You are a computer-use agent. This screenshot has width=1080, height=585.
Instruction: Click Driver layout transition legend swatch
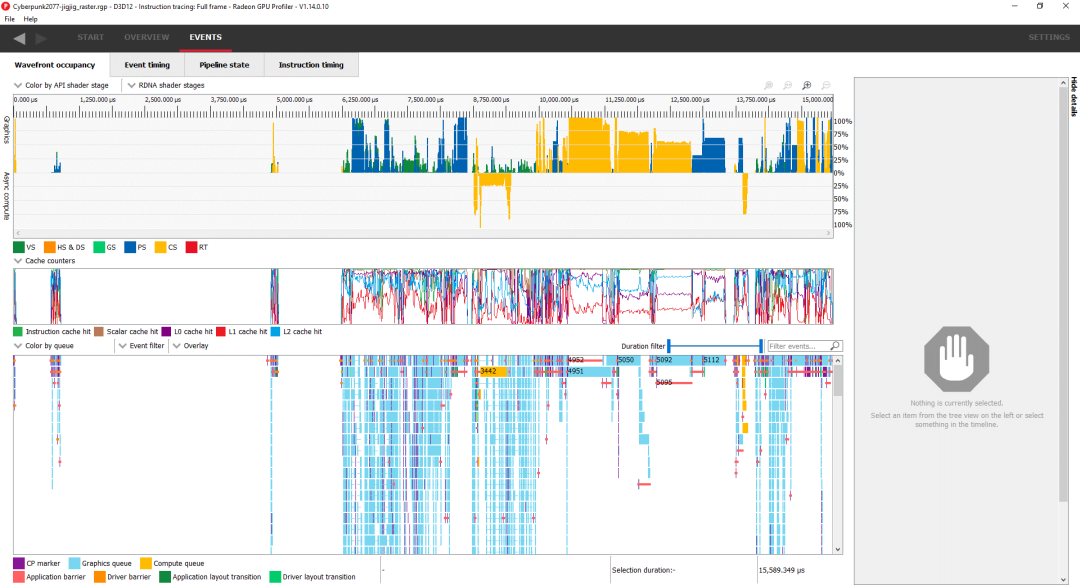(275, 577)
